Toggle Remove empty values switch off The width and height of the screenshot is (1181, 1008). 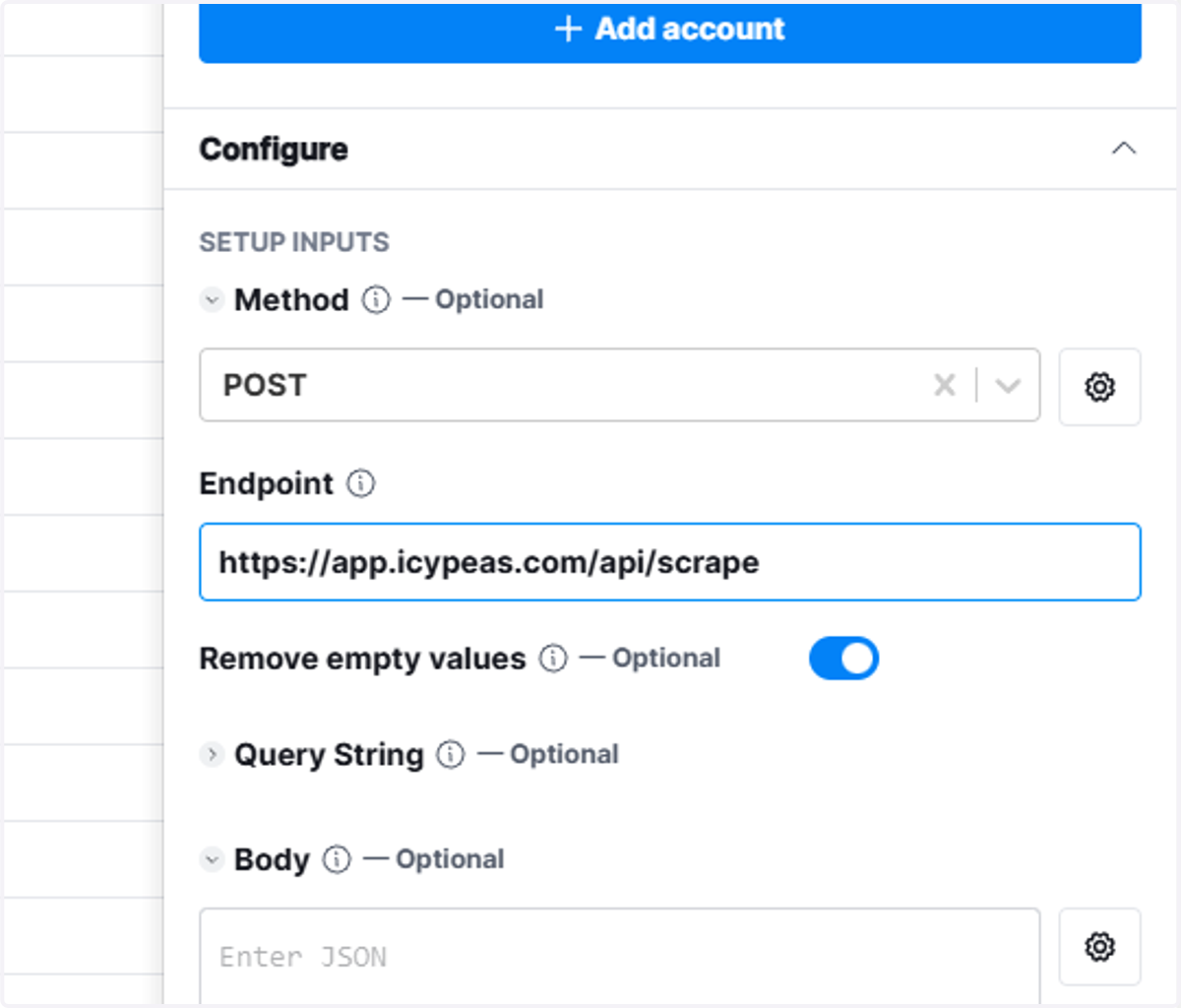843,659
